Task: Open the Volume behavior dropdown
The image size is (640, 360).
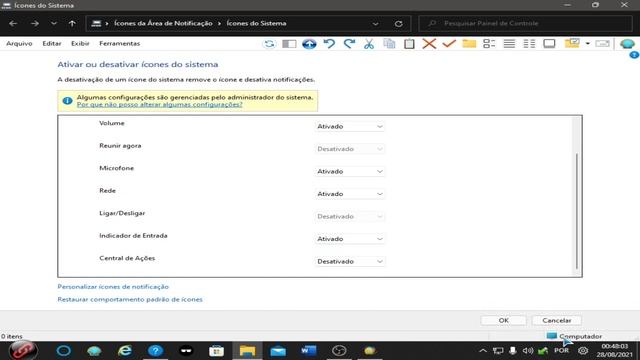Action: coord(350,127)
